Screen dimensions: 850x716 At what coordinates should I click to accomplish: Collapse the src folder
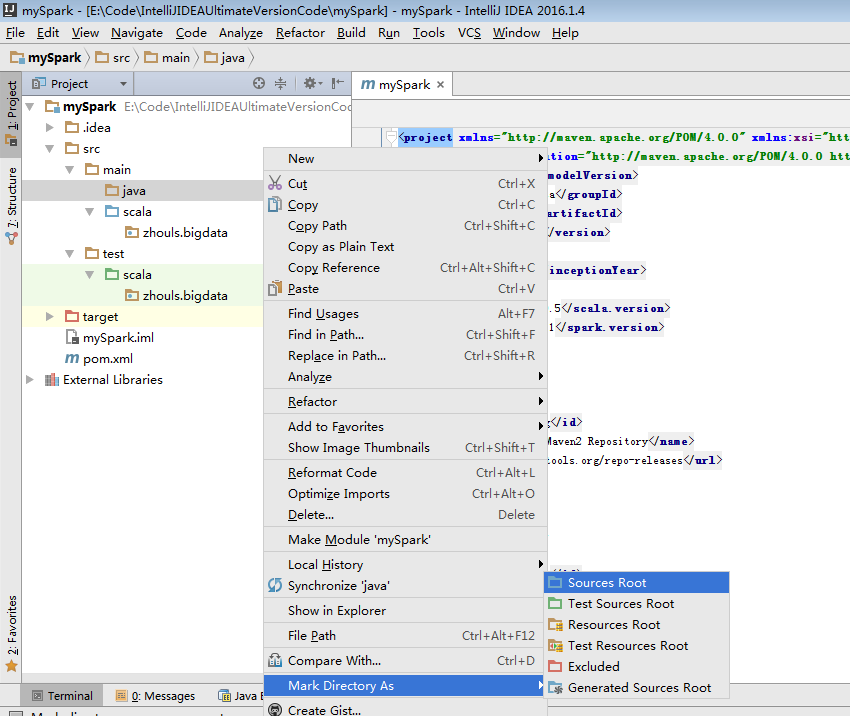(x=50, y=149)
